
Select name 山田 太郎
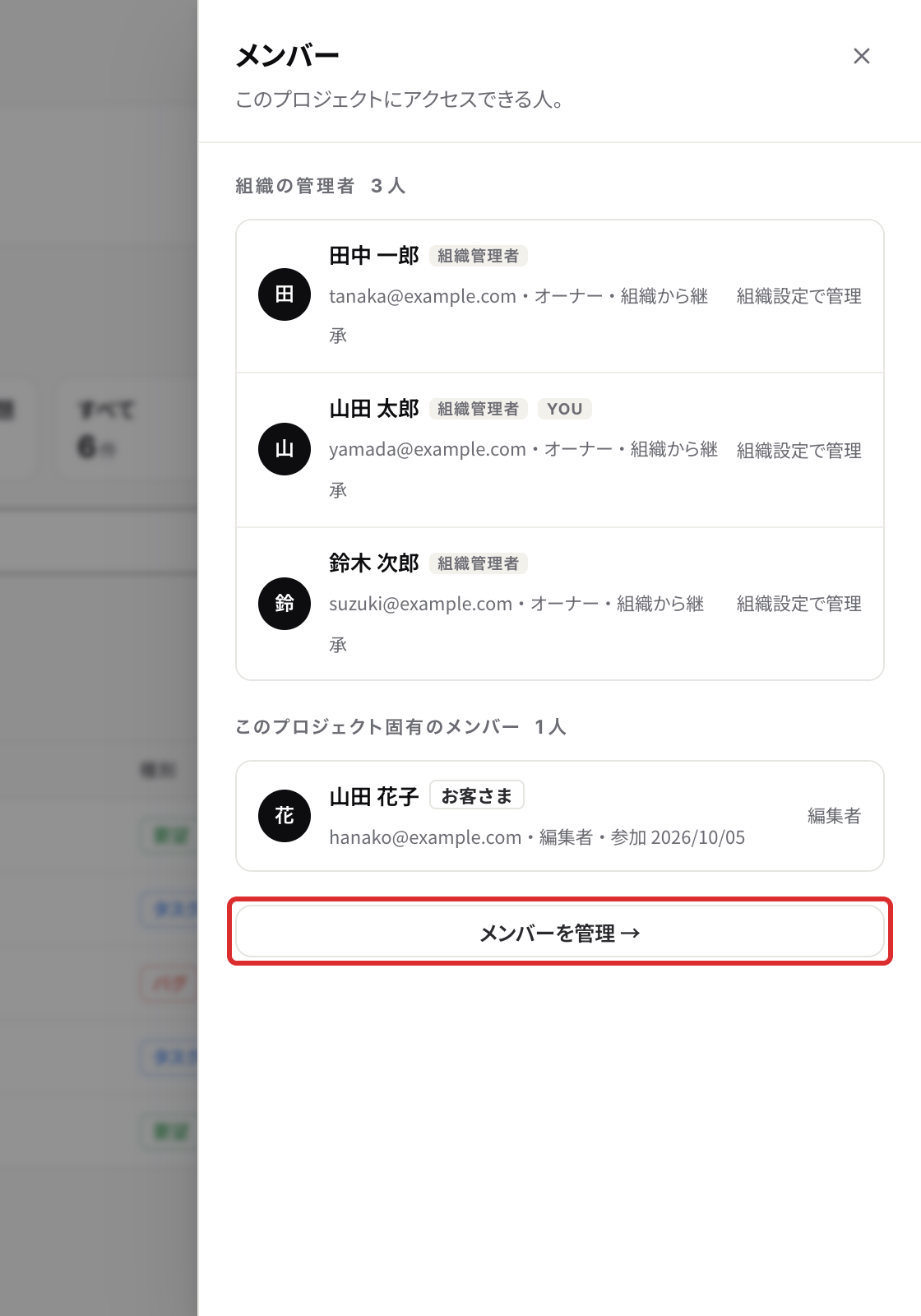coord(374,409)
